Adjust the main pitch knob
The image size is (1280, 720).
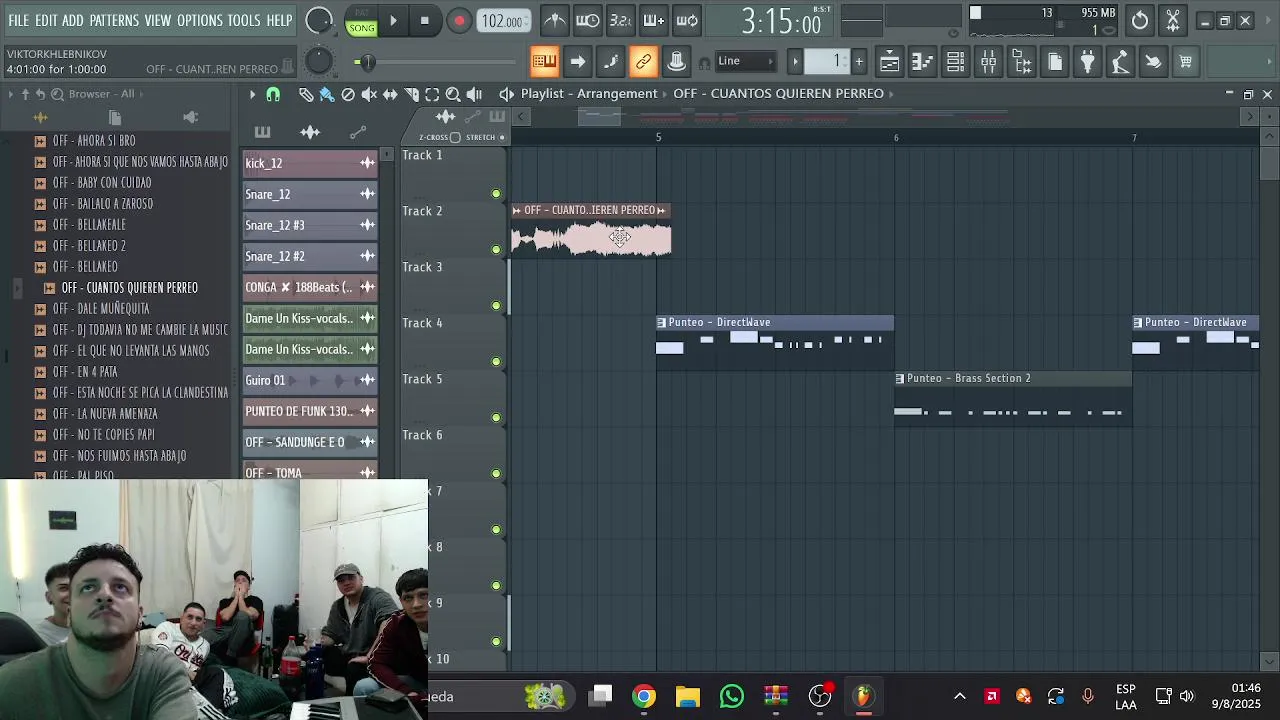pos(318,62)
